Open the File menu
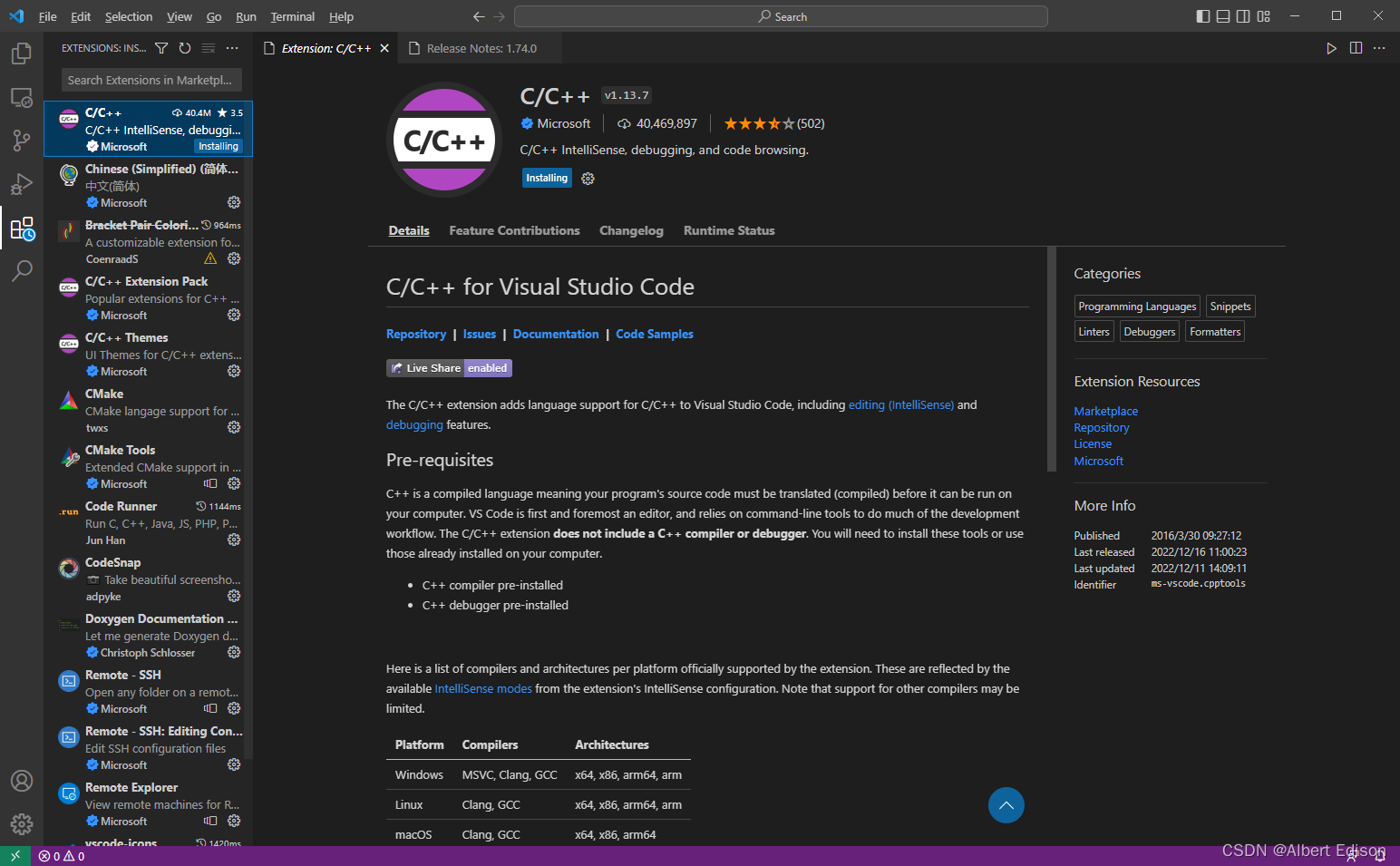The height and width of the screenshot is (866, 1400). 48,16
